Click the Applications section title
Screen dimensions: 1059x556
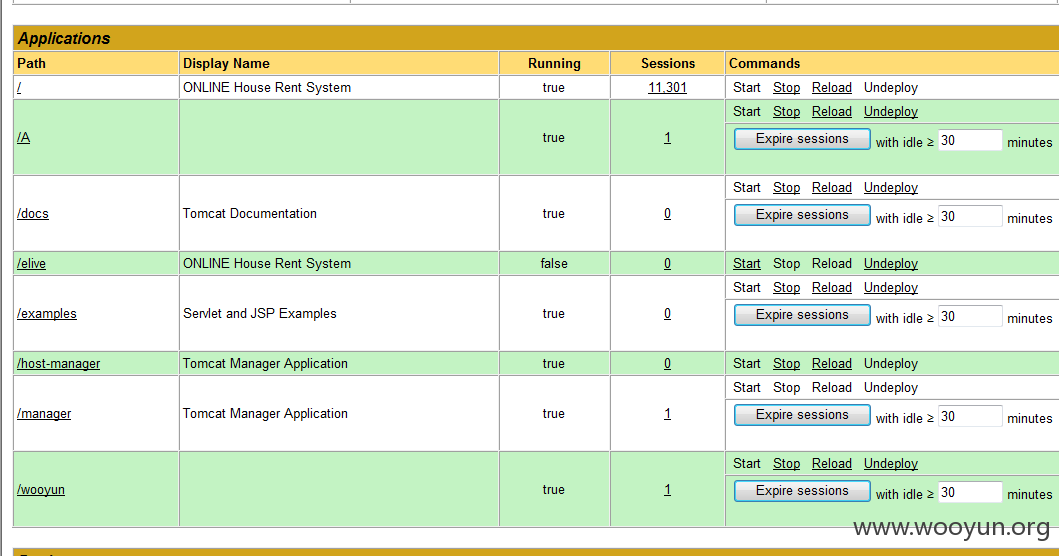tap(64, 39)
